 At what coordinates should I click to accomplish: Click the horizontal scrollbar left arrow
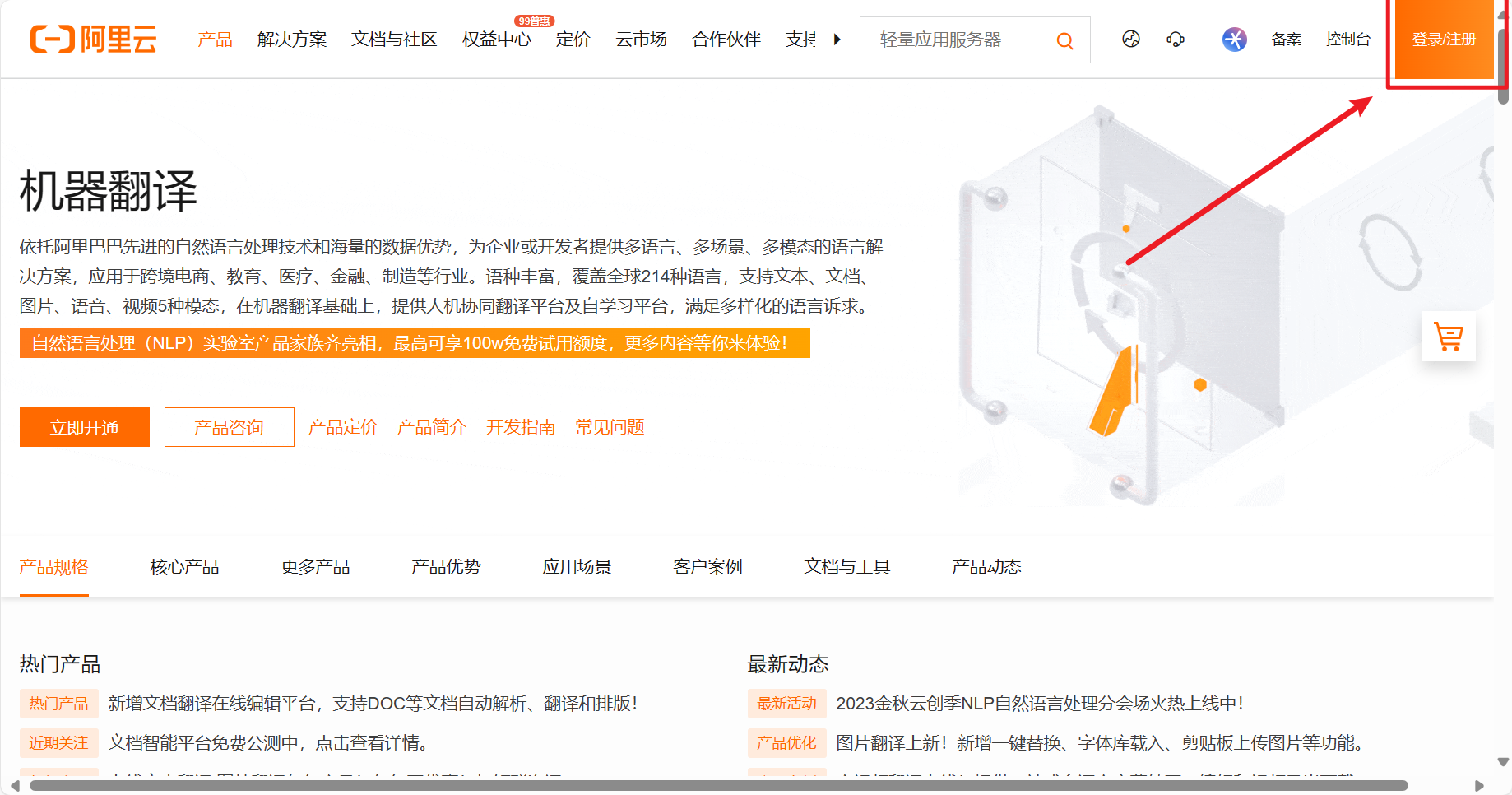15,786
